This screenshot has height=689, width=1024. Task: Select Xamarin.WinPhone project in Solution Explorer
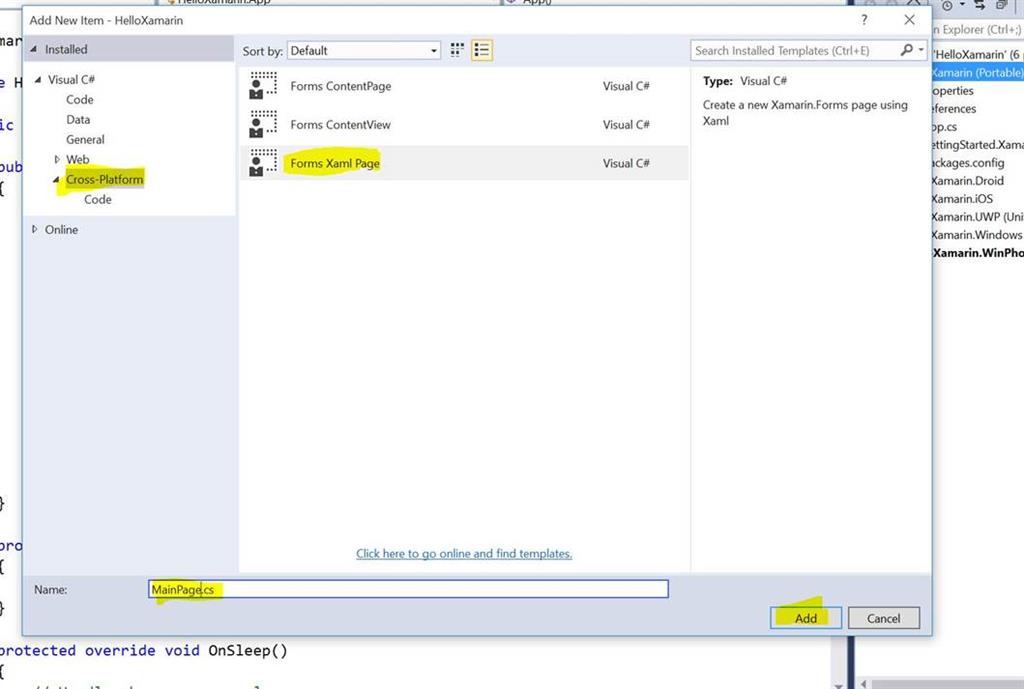pos(978,253)
